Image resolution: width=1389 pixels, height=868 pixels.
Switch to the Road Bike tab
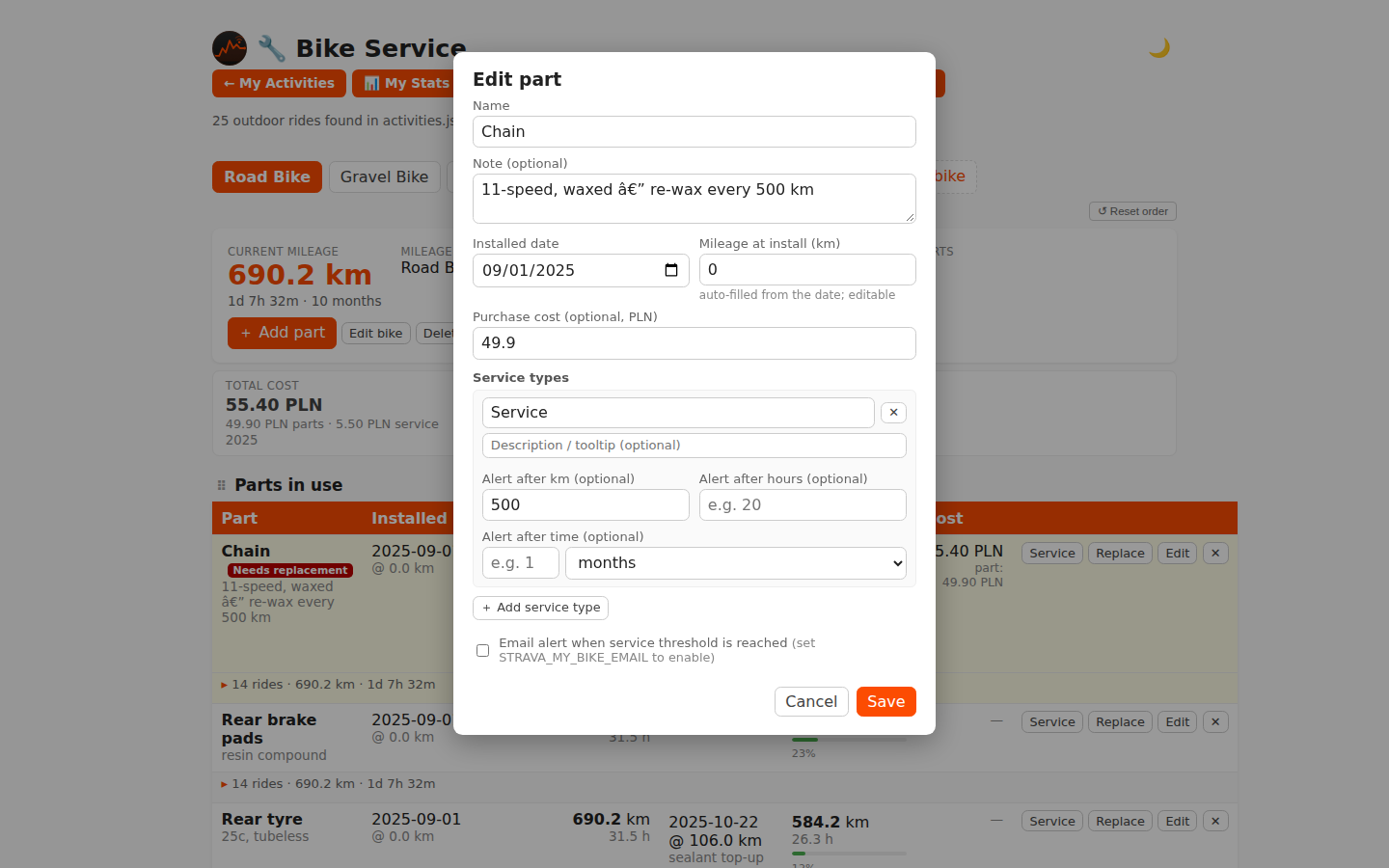(267, 177)
